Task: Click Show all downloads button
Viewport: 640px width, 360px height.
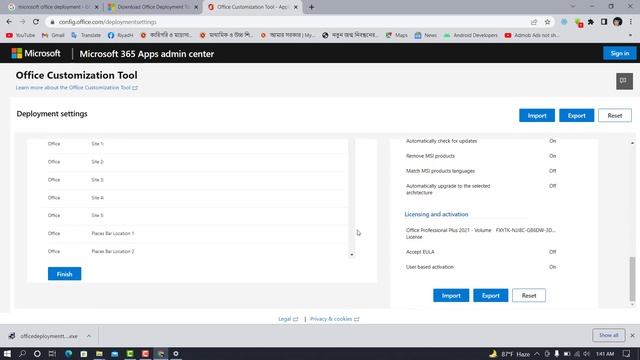Action: pyautogui.click(x=609, y=335)
